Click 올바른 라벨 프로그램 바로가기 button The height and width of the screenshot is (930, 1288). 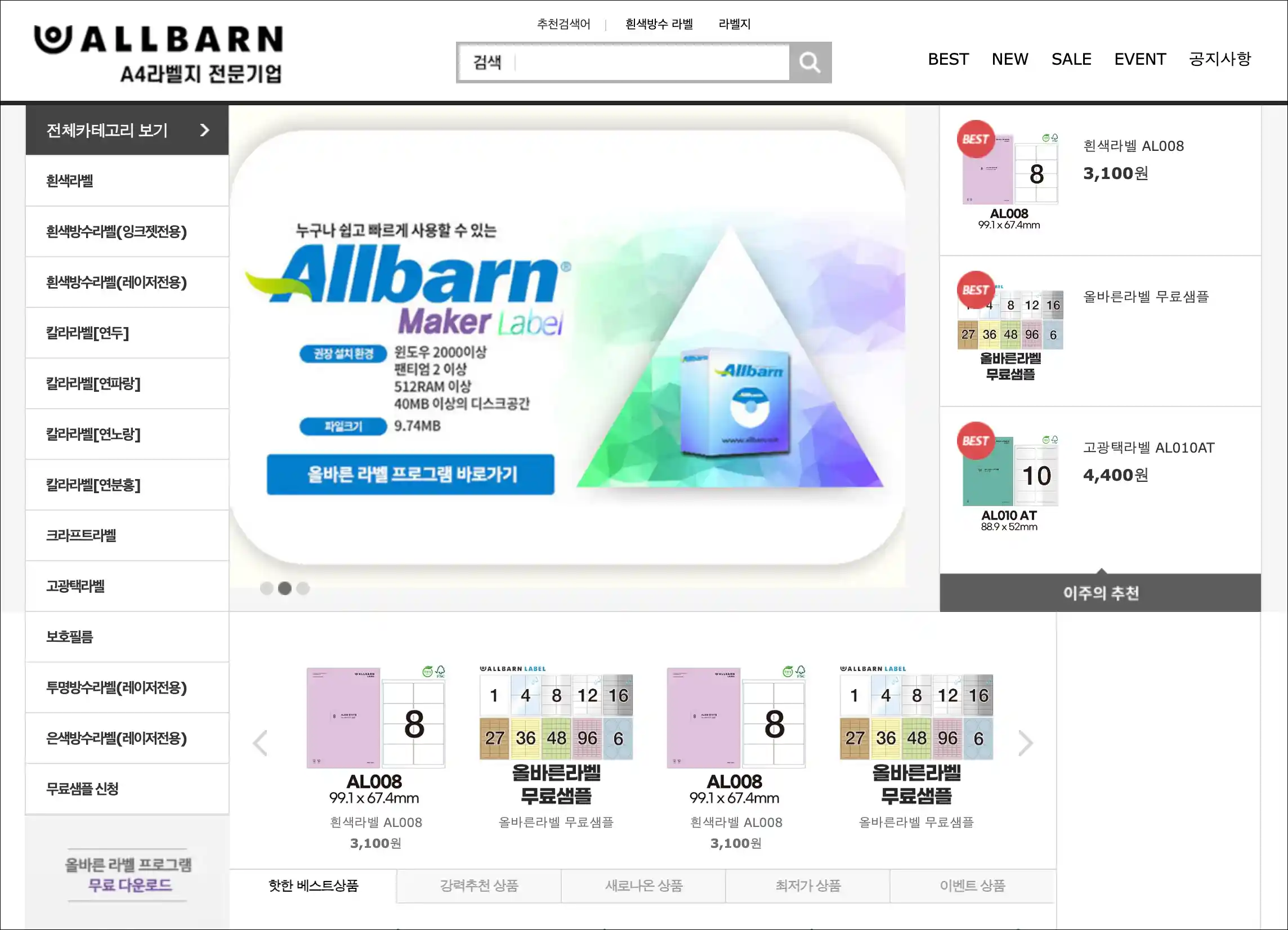click(410, 474)
